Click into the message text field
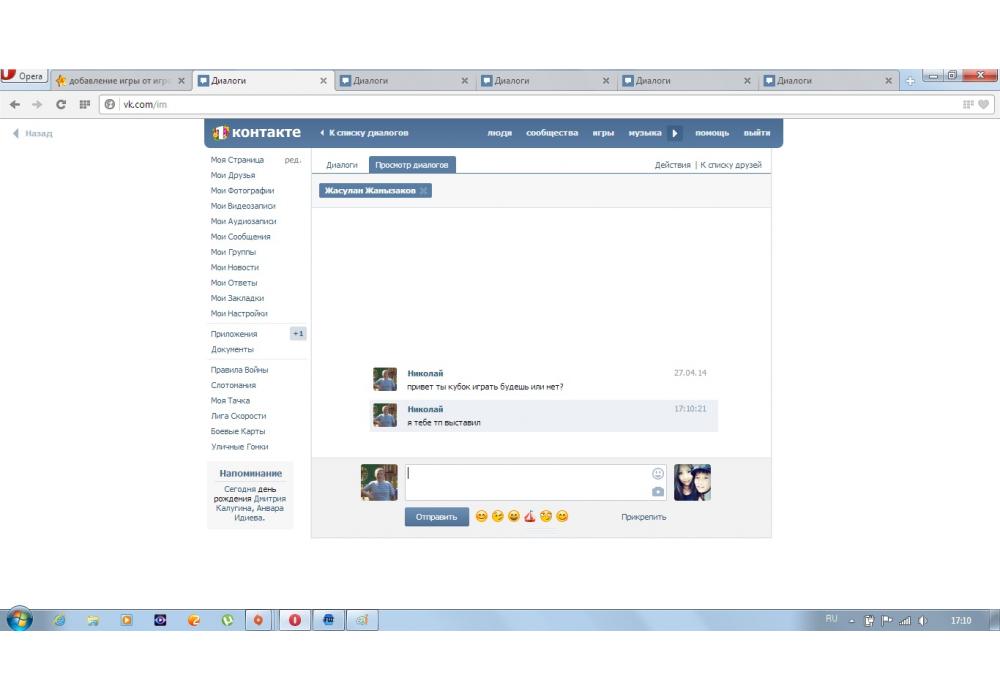The height and width of the screenshot is (700, 1000). (x=525, y=482)
